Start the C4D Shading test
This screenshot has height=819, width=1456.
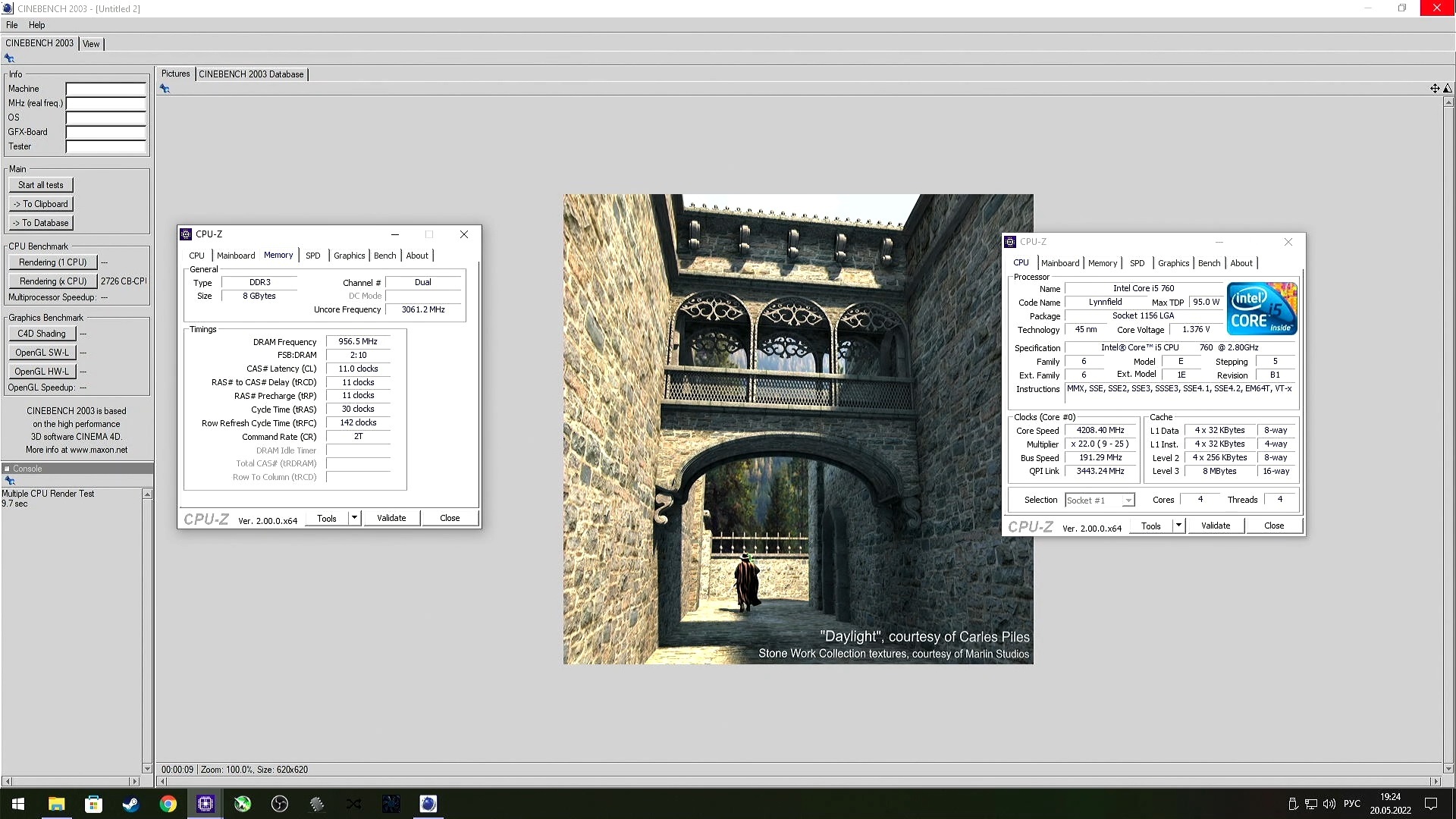click(x=42, y=334)
